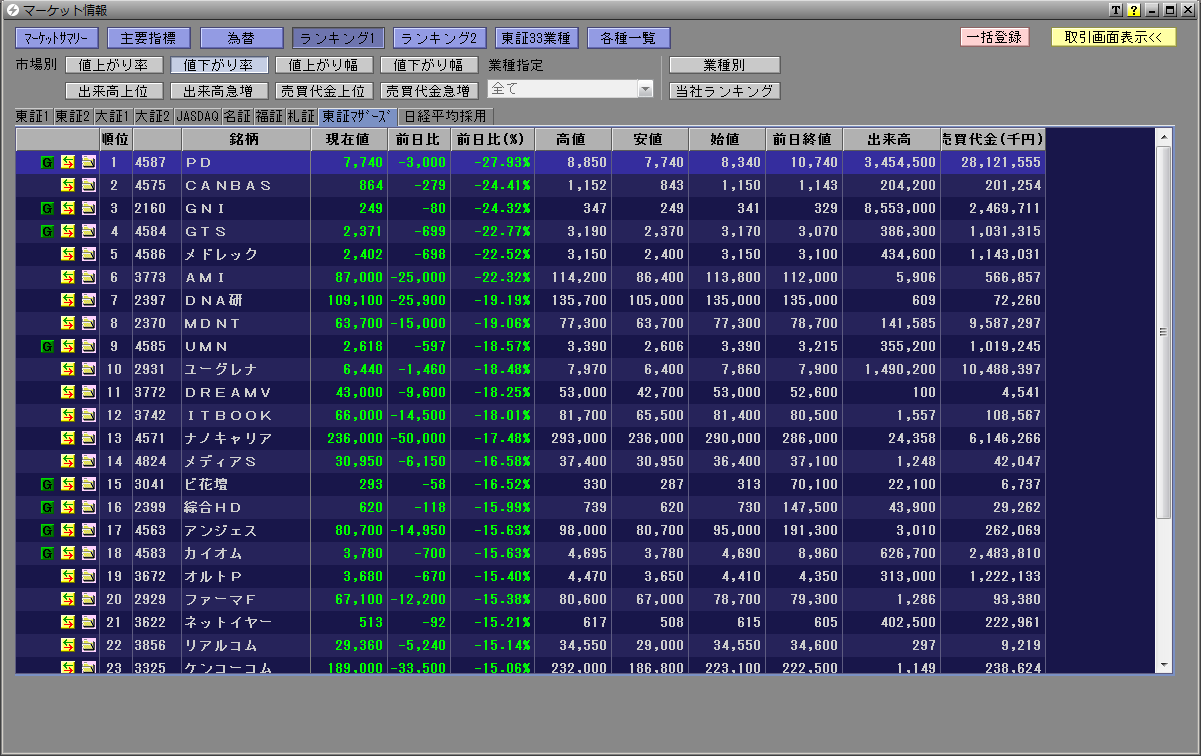Switch to the 東証2 market tab

click(x=73, y=116)
